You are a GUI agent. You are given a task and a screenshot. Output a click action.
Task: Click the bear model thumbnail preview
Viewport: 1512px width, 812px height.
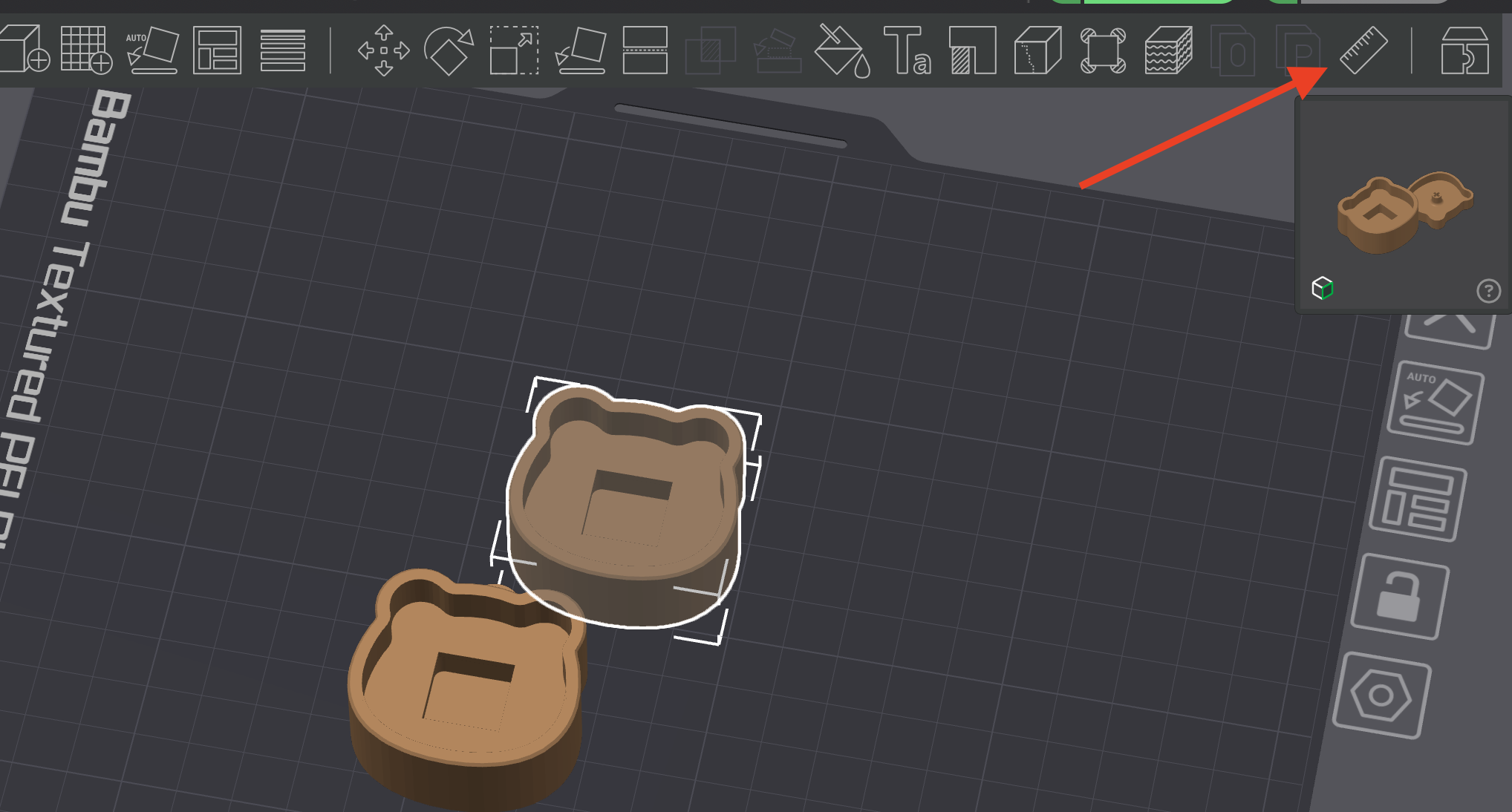point(1405,212)
